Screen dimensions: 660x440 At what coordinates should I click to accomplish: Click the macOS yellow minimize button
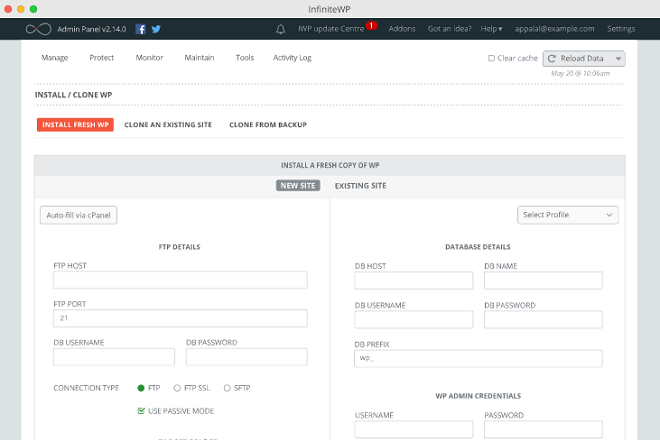[21, 9]
